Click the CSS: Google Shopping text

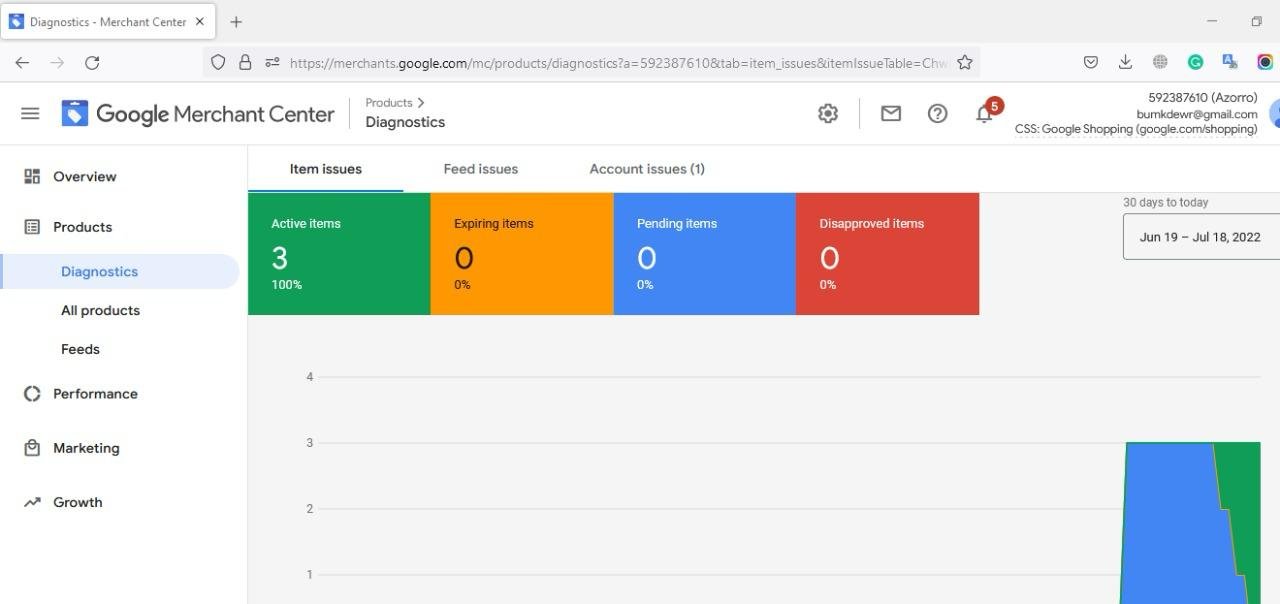point(1136,129)
